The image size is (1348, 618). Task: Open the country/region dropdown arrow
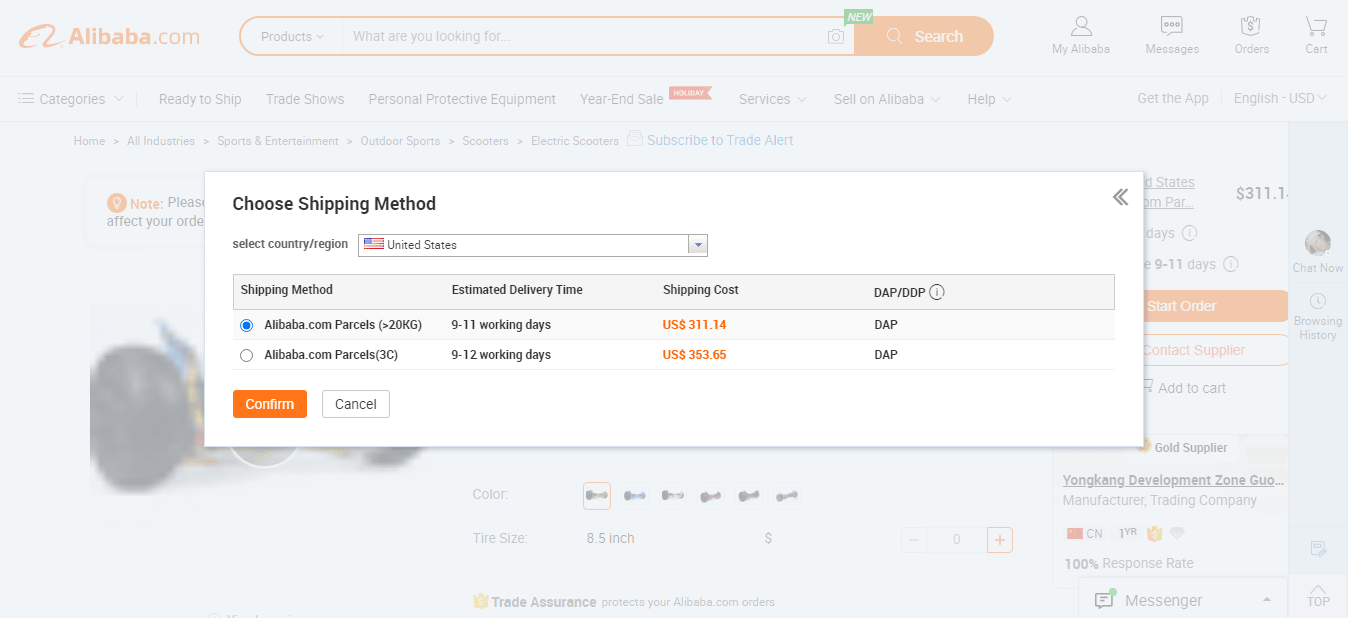tap(698, 245)
